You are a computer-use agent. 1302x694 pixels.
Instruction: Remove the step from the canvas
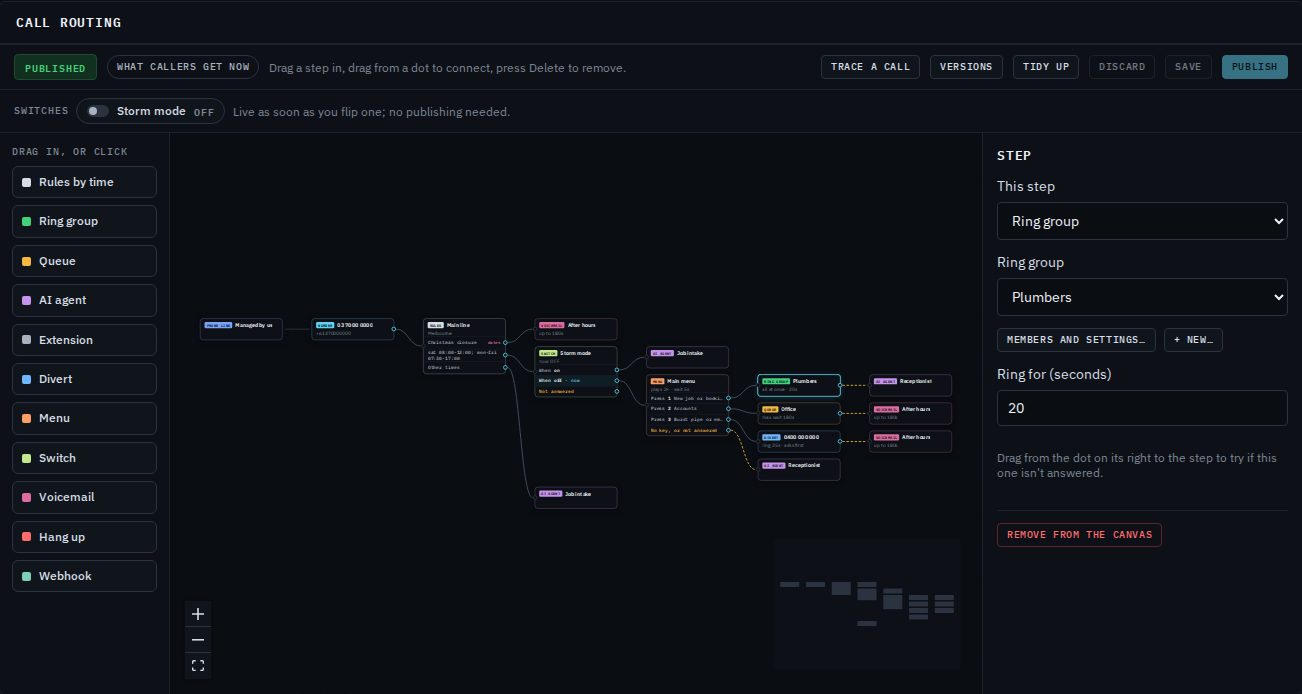(x=1079, y=535)
